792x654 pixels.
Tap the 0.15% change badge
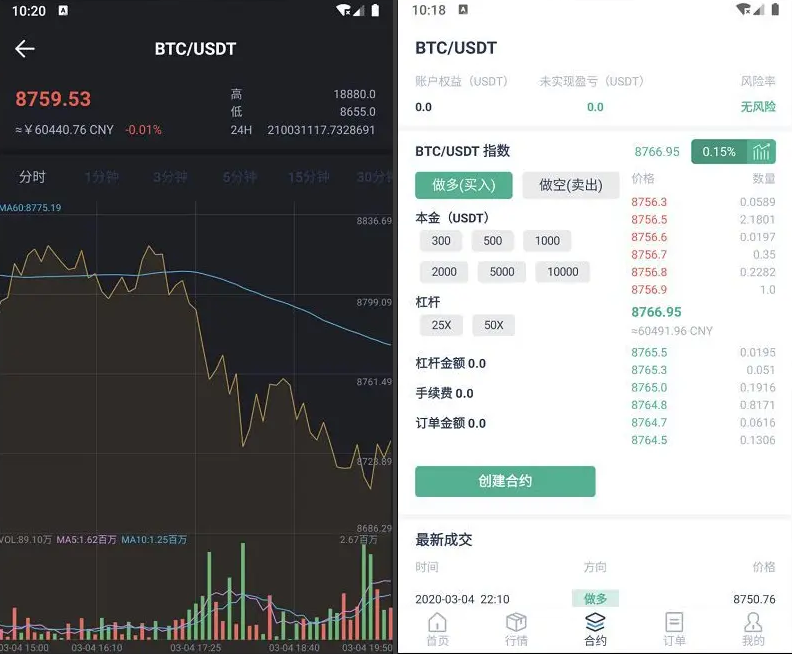click(719, 152)
